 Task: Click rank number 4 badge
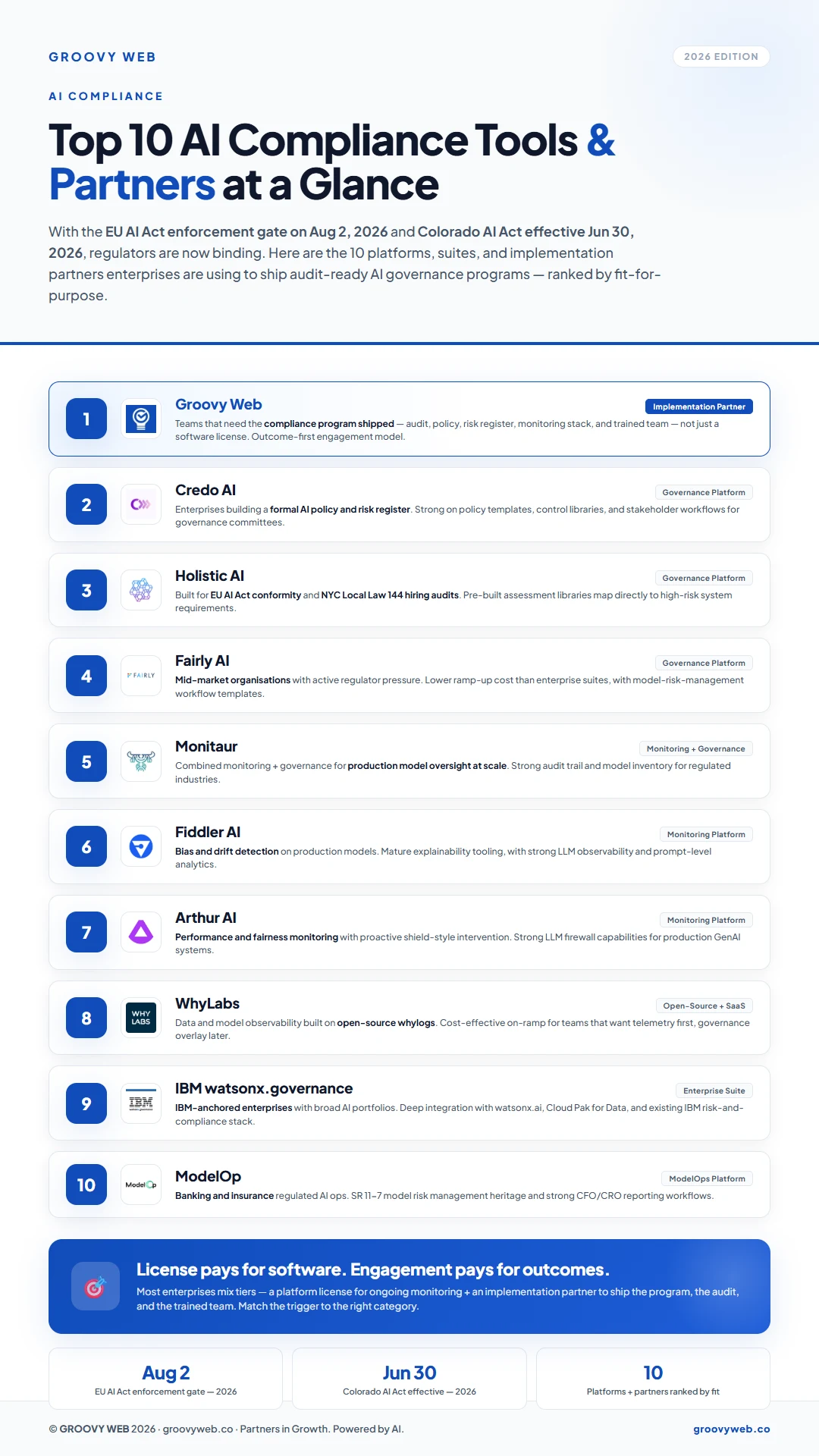coord(86,676)
